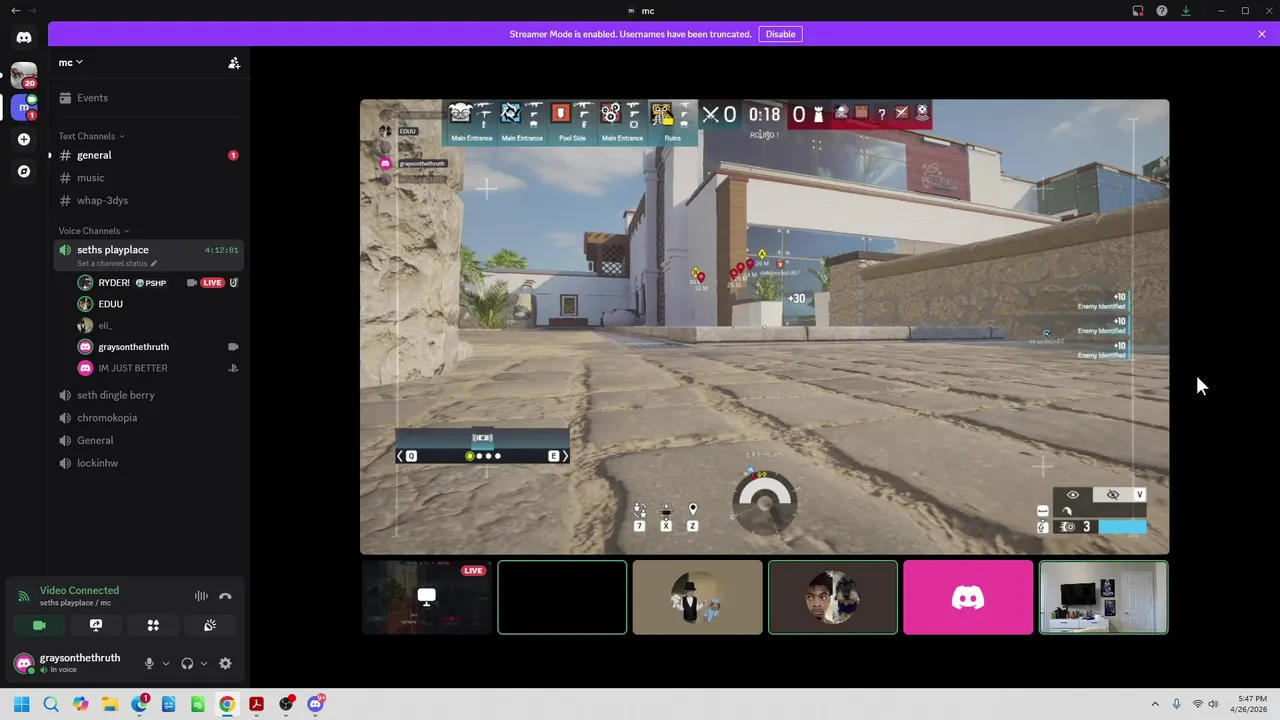Click Add a Server plus icon
This screenshot has height=720, width=1280.
24,139
